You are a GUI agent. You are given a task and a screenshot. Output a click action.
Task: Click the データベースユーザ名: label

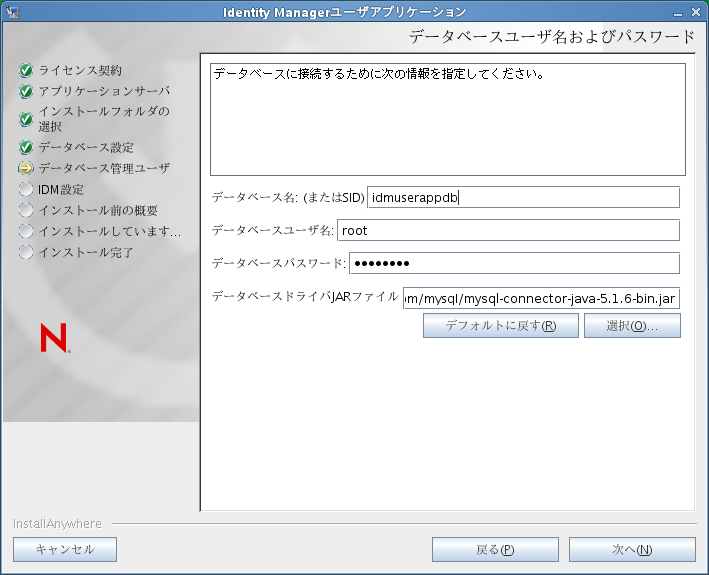[273, 231]
